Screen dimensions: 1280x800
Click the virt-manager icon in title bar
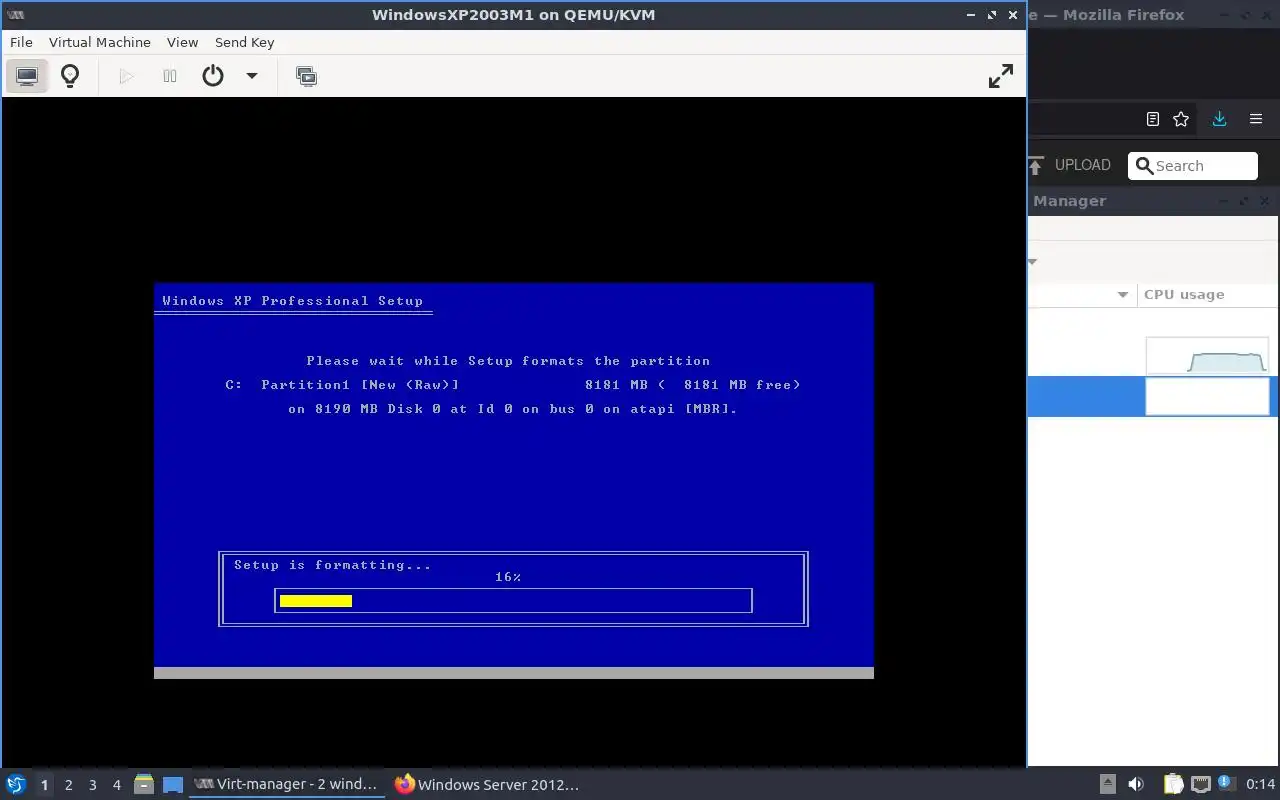tap(15, 14)
